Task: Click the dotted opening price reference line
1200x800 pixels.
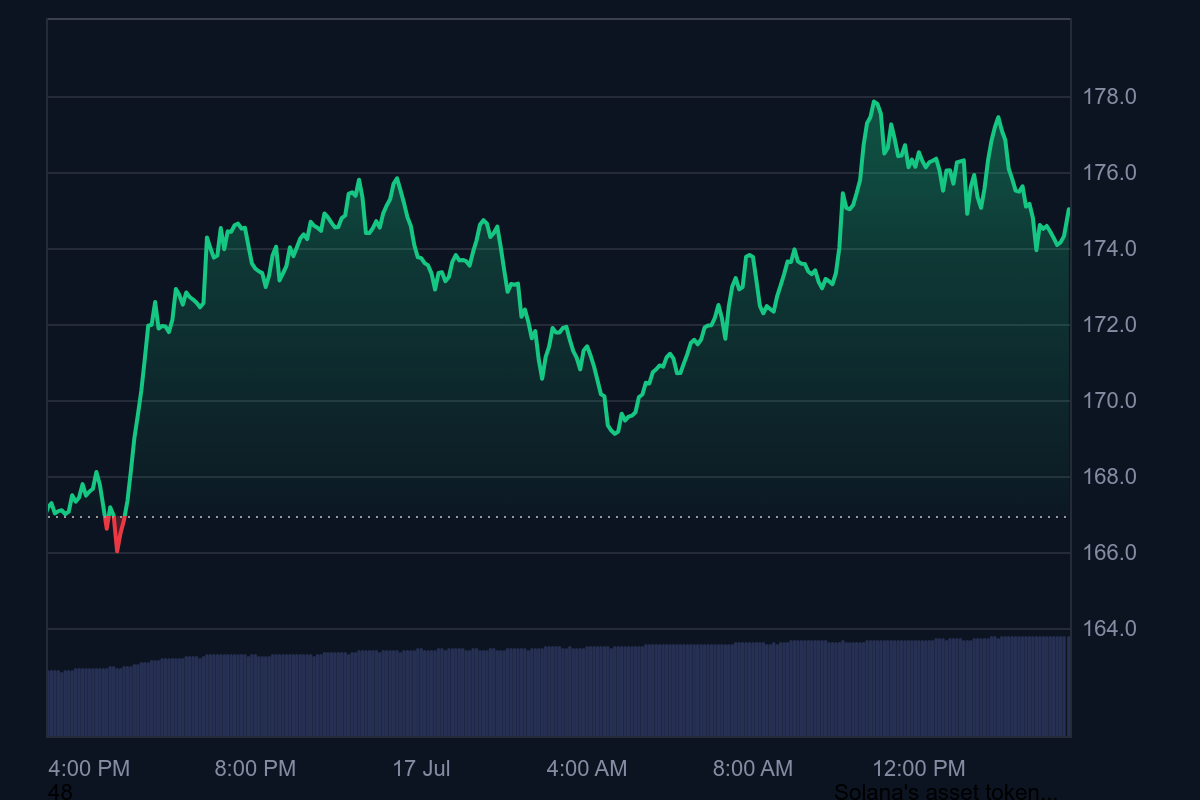Action: (x=600, y=517)
